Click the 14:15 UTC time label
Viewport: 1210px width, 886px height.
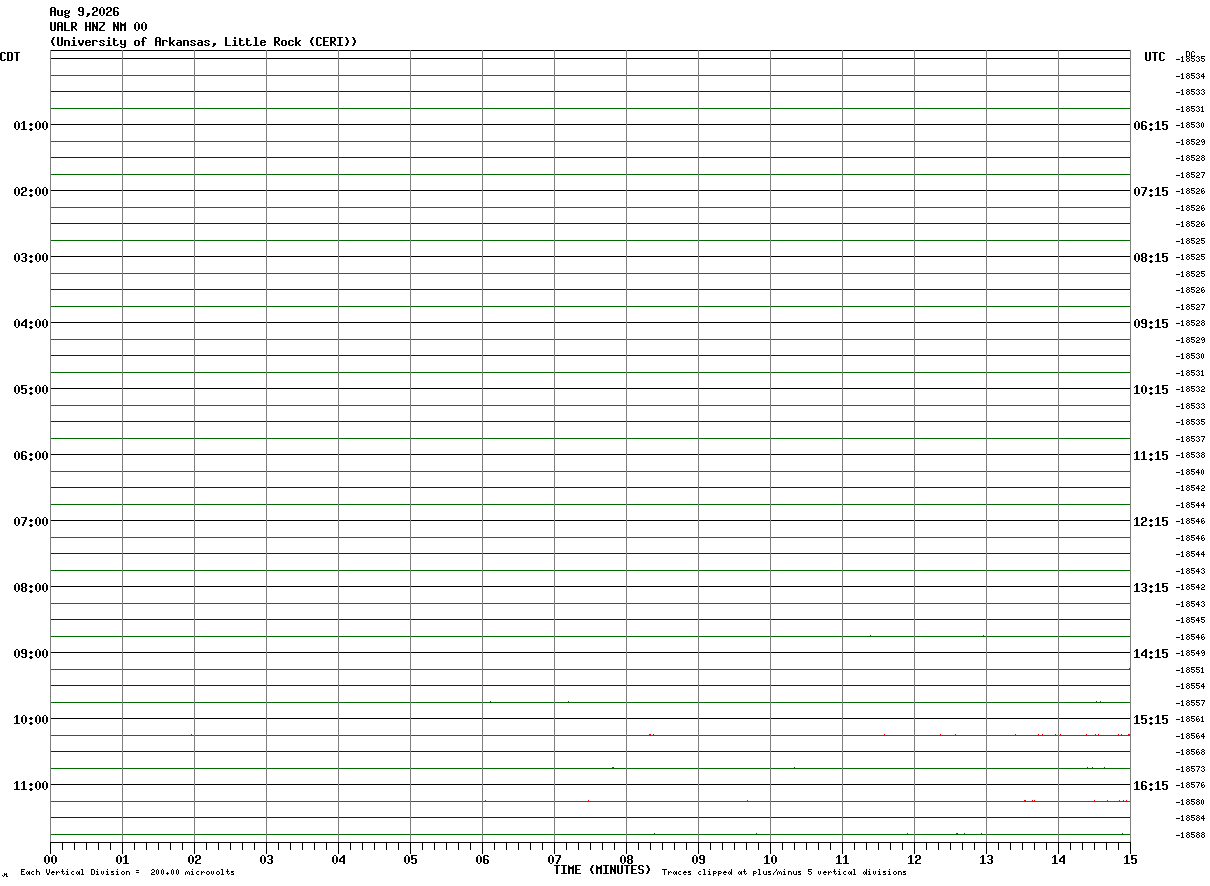click(1150, 654)
